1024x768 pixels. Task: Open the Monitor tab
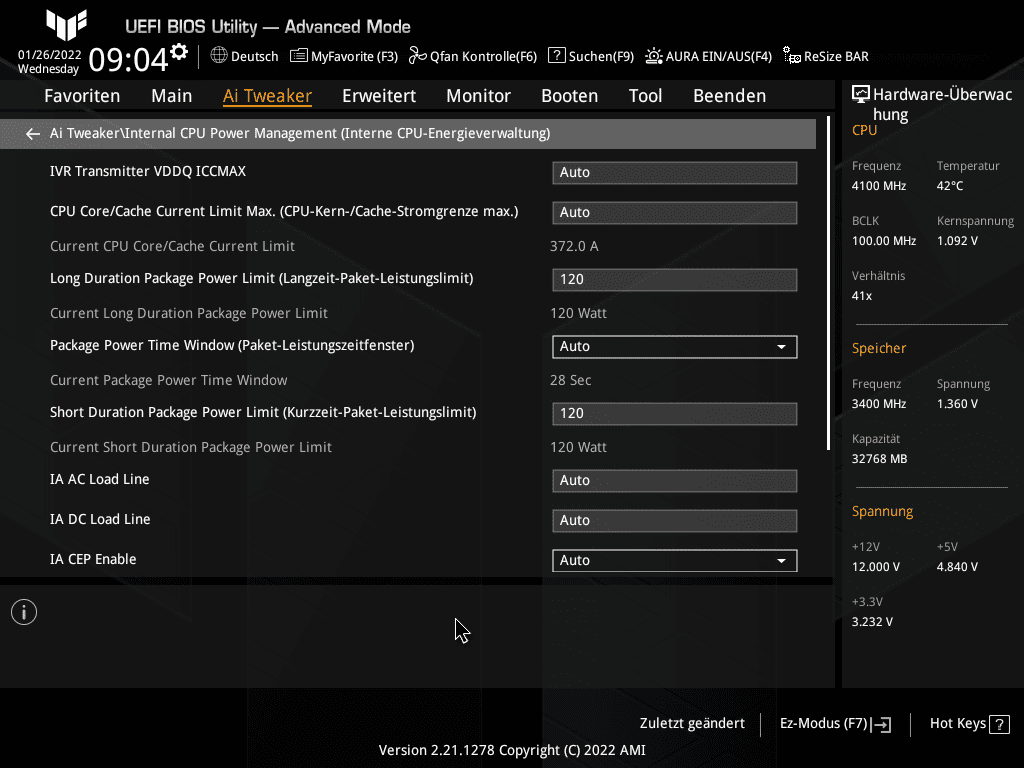click(x=479, y=96)
